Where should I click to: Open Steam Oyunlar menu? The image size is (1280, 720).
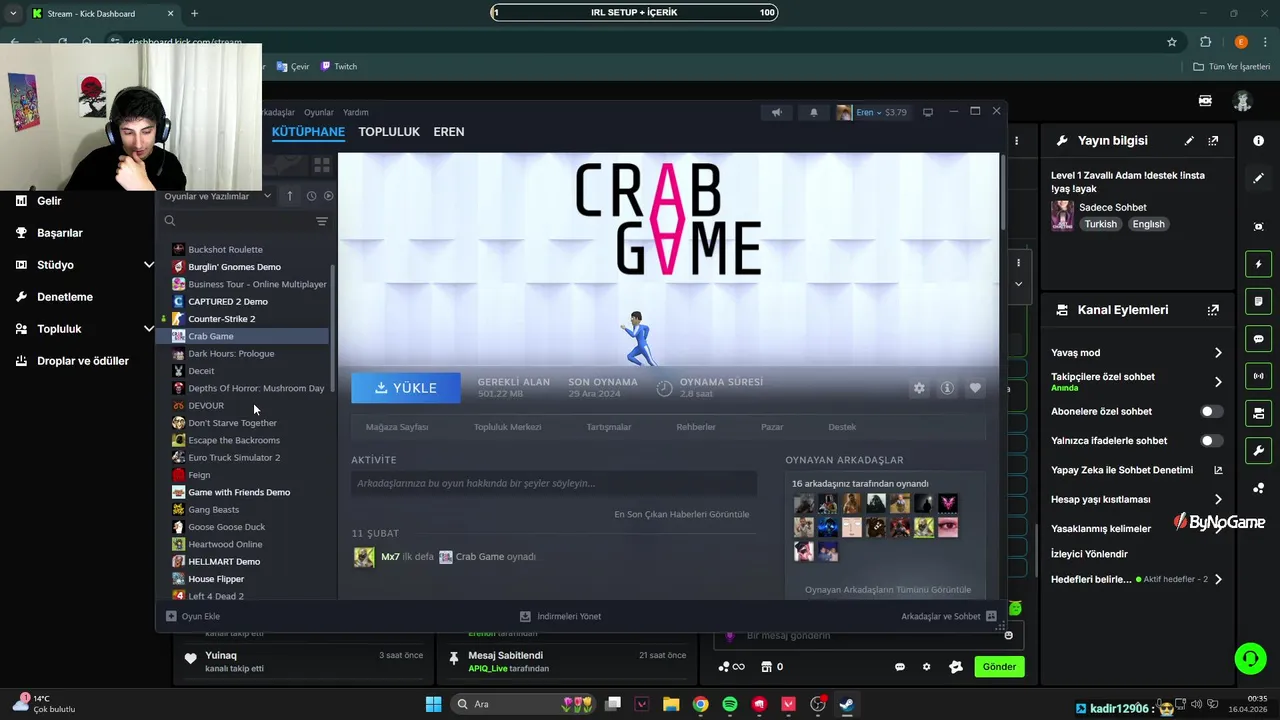319,112
